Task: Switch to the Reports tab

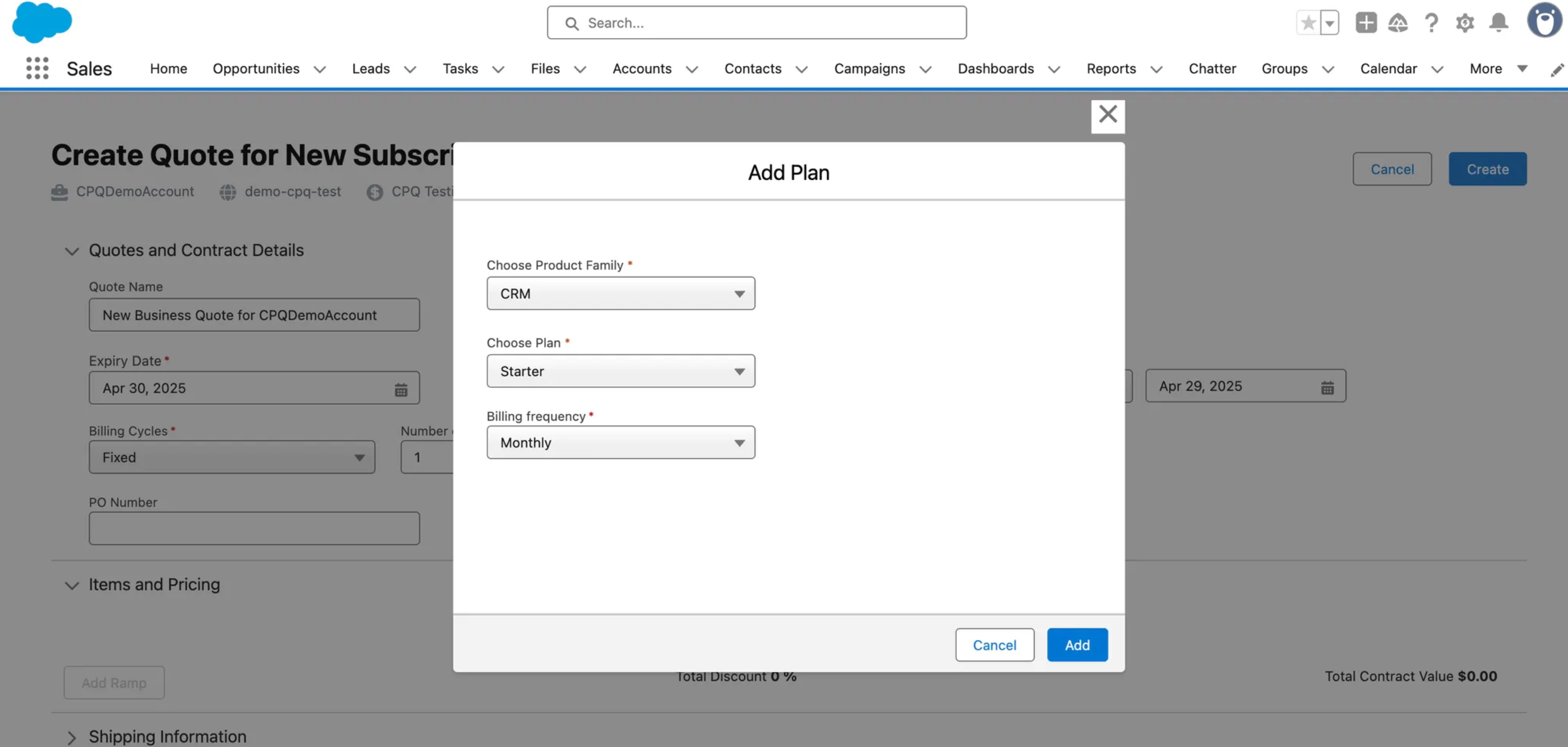Action: tap(1111, 69)
